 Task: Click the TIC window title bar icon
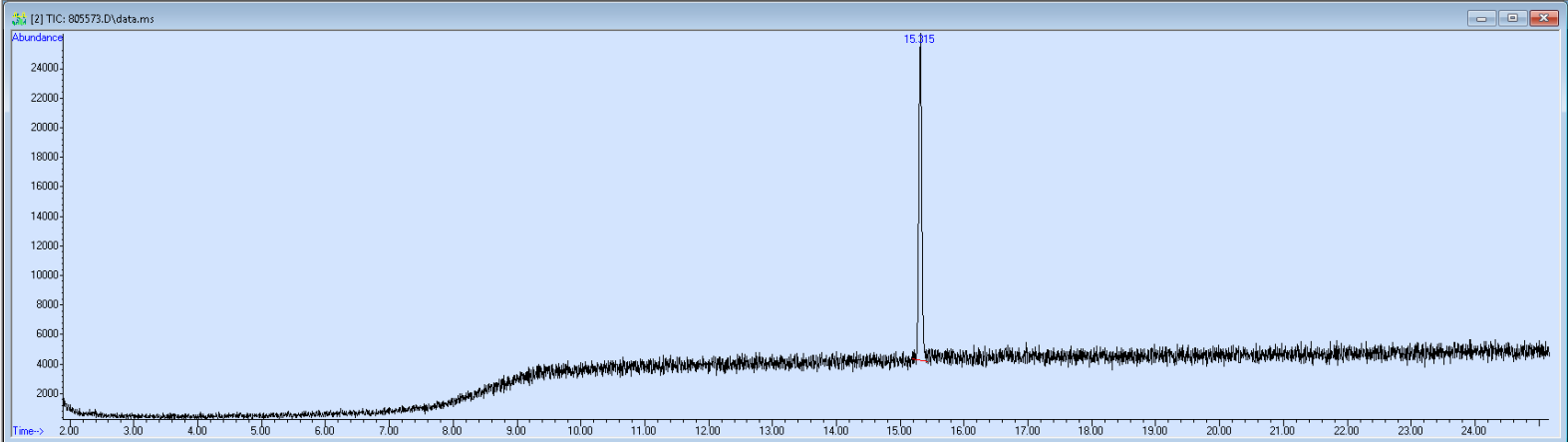19,18
